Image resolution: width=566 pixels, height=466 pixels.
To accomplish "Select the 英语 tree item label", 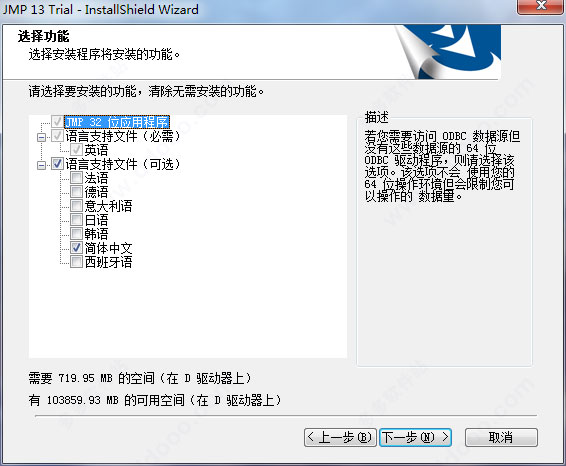I will click(x=96, y=150).
